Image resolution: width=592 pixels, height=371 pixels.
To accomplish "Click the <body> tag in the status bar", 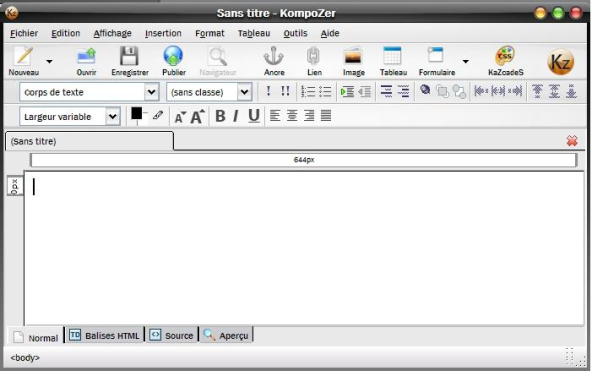I will coord(25,357).
